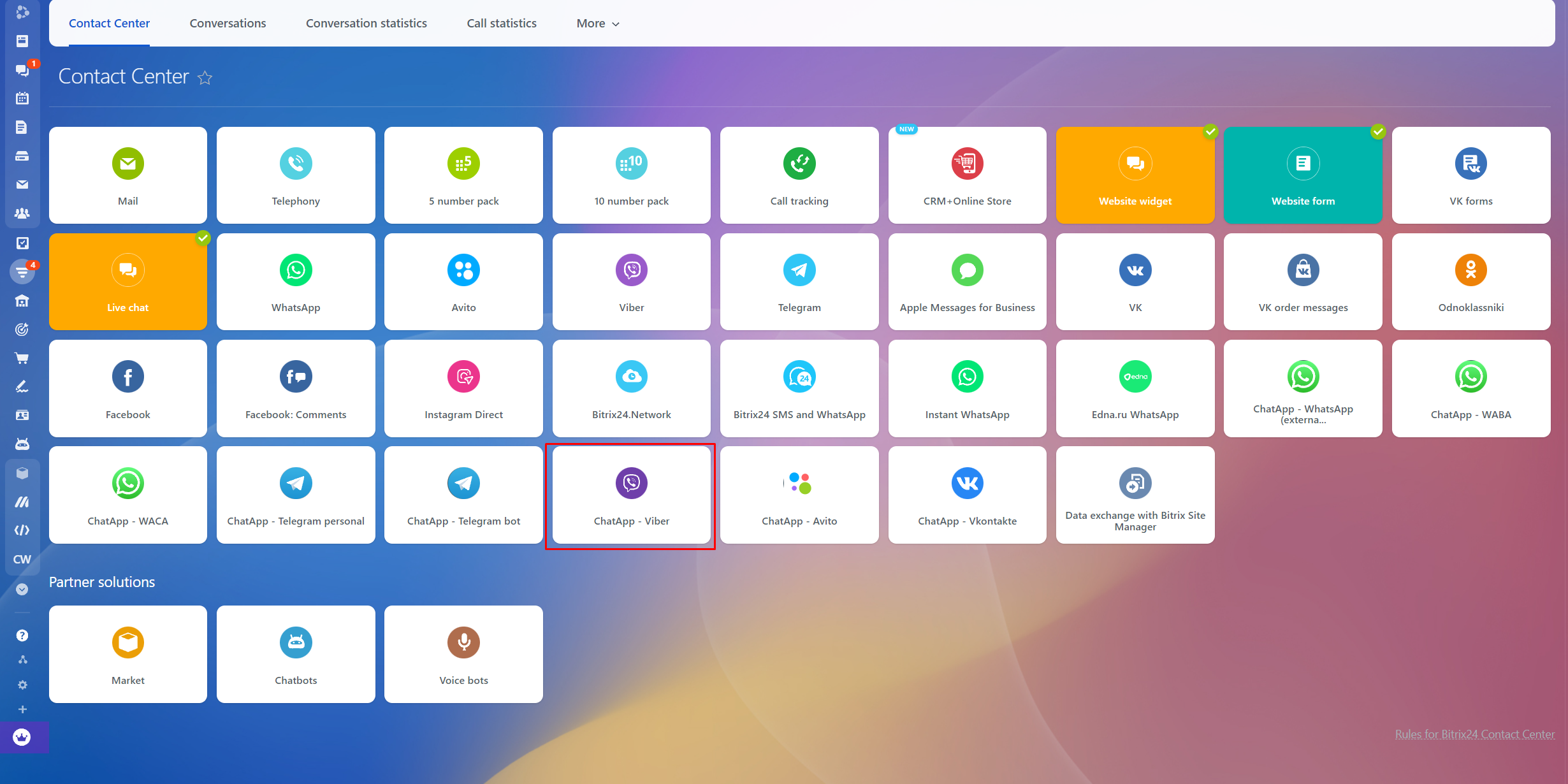Click the Instagram Direct tile
1568x784 pixels.
(x=463, y=388)
